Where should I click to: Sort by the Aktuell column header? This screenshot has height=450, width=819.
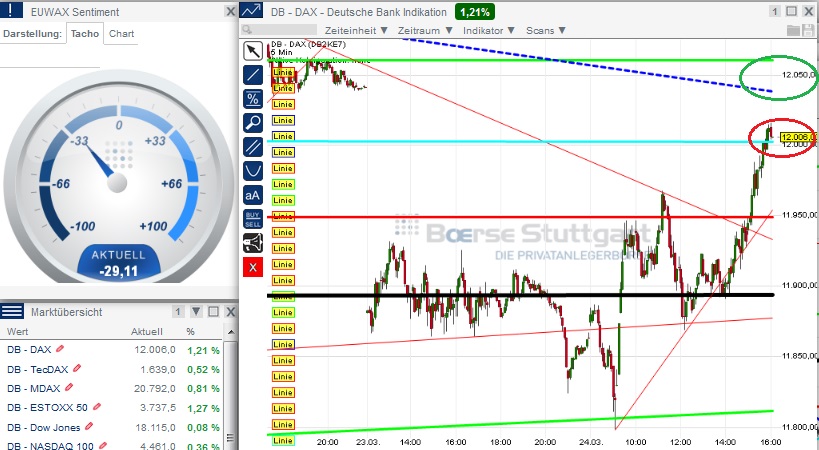coord(147,331)
